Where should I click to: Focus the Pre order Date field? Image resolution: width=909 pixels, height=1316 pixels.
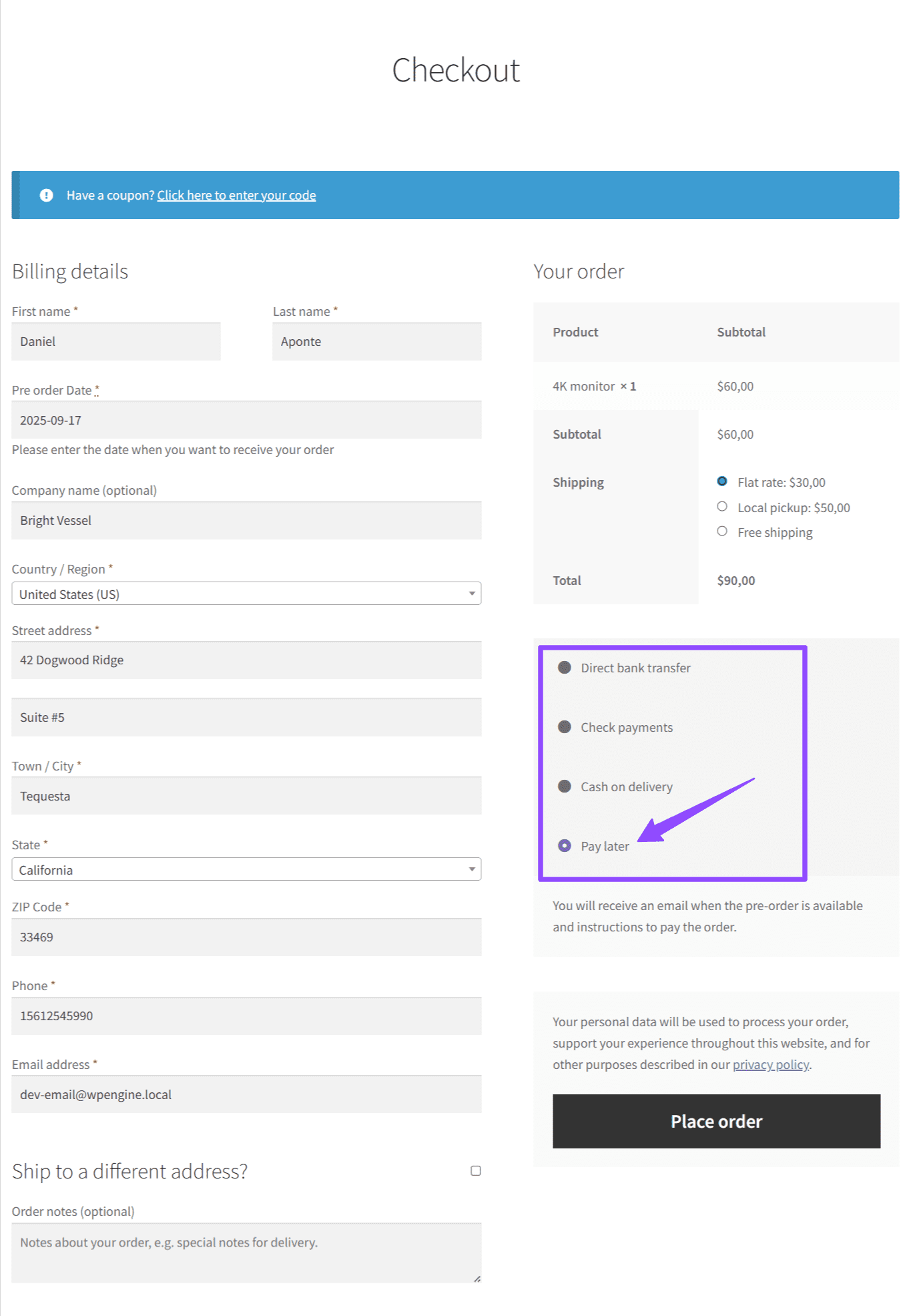click(x=246, y=420)
